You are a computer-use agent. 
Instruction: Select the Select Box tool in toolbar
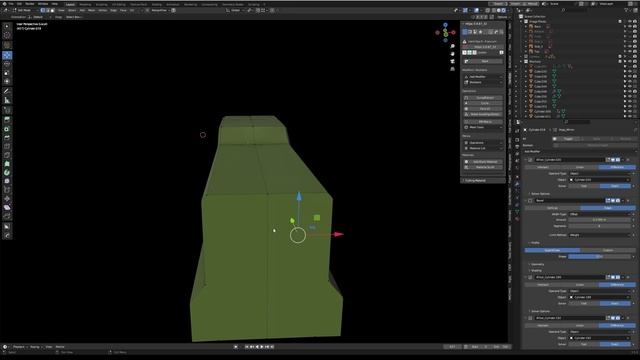point(7,26)
